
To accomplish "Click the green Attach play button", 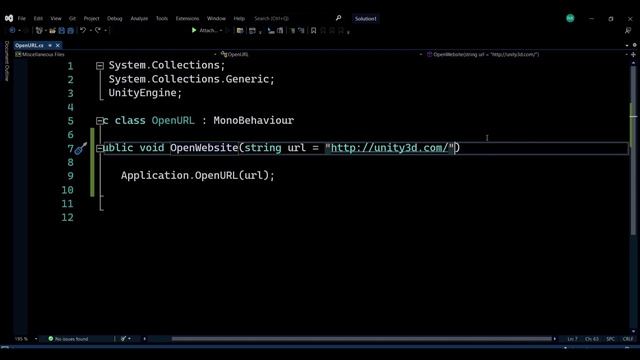I will coord(194,30).
